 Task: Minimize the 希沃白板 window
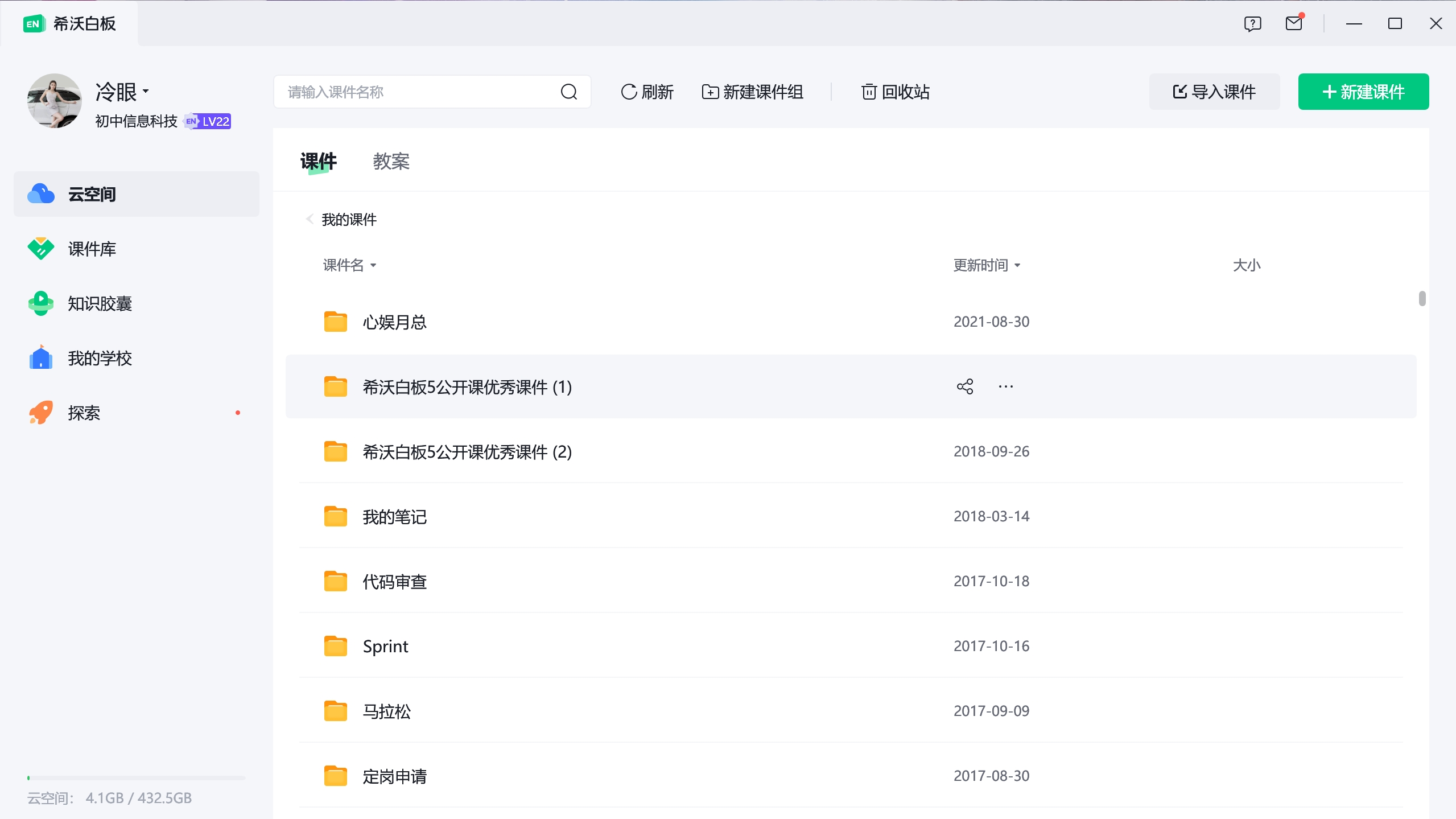pos(1354,23)
